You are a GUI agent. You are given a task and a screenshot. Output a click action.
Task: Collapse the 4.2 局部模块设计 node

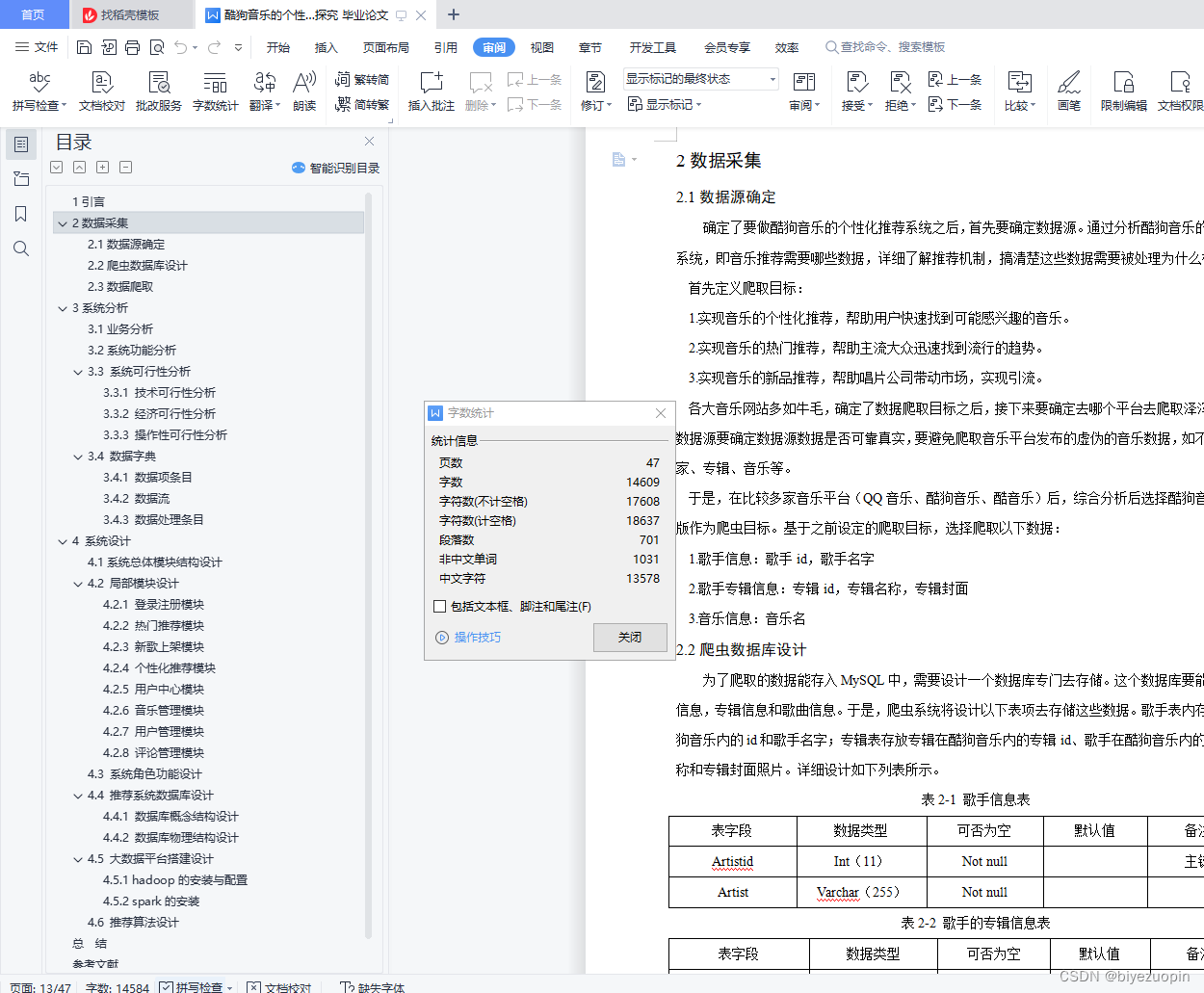click(78, 584)
